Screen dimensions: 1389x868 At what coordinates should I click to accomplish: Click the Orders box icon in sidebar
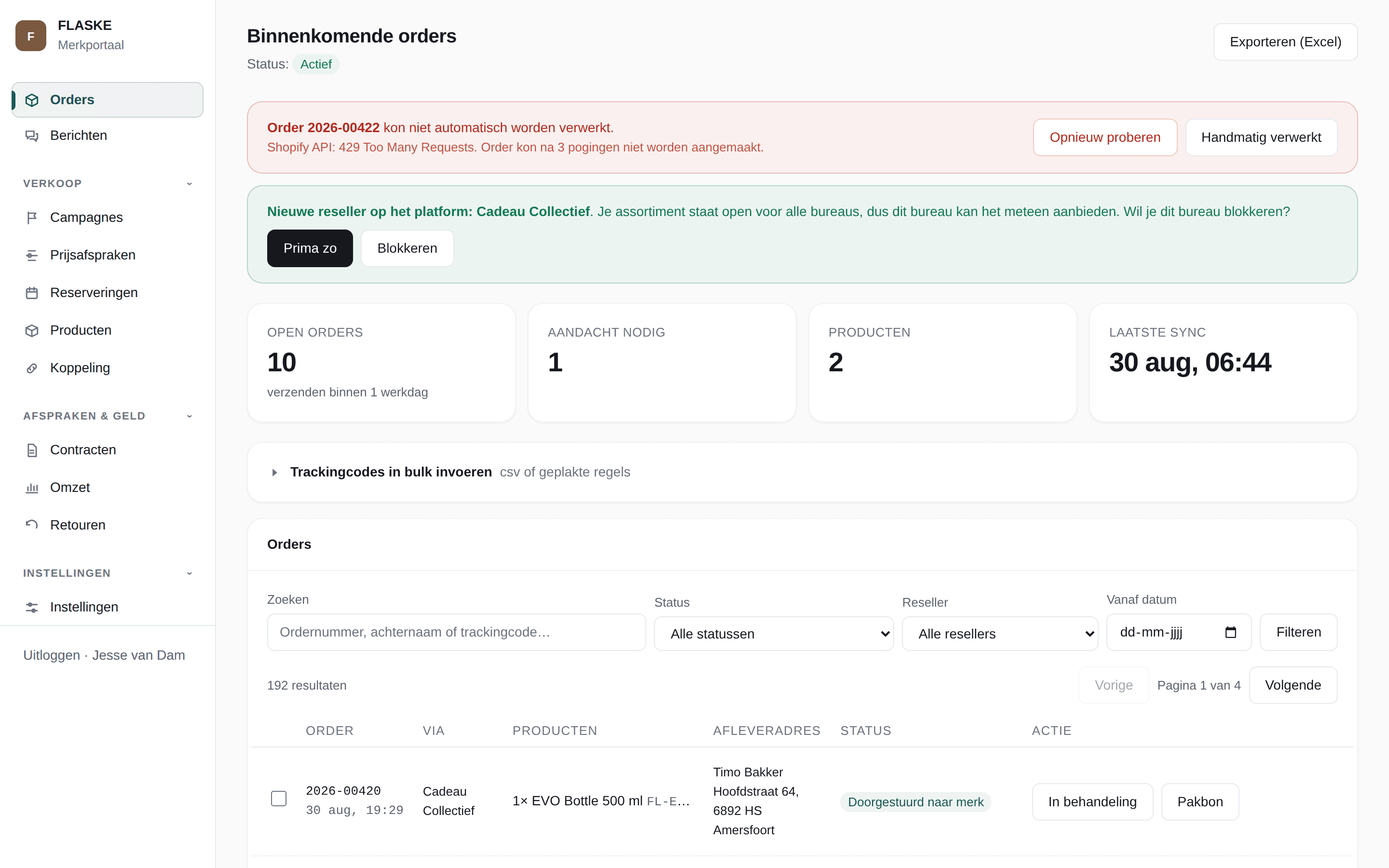pyautogui.click(x=32, y=100)
